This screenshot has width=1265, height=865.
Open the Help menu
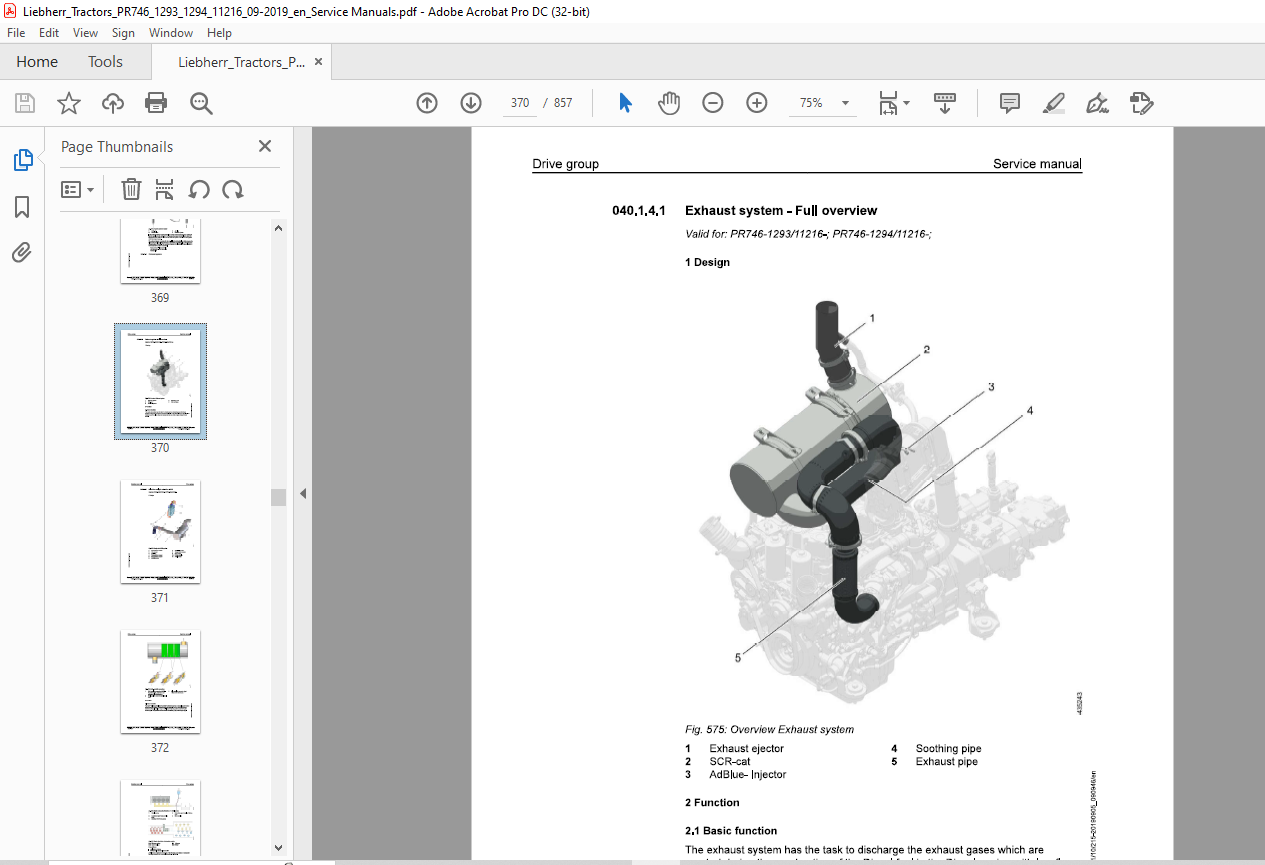point(219,33)
